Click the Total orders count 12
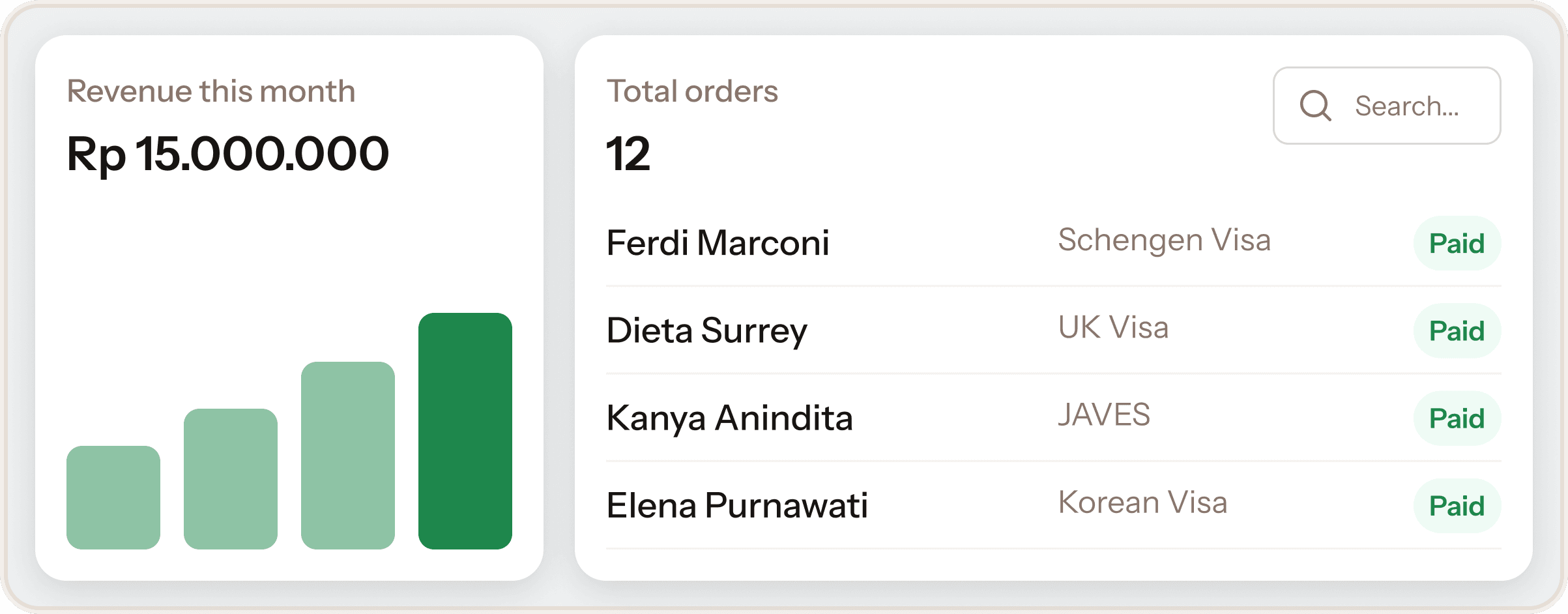 point(628,154)
